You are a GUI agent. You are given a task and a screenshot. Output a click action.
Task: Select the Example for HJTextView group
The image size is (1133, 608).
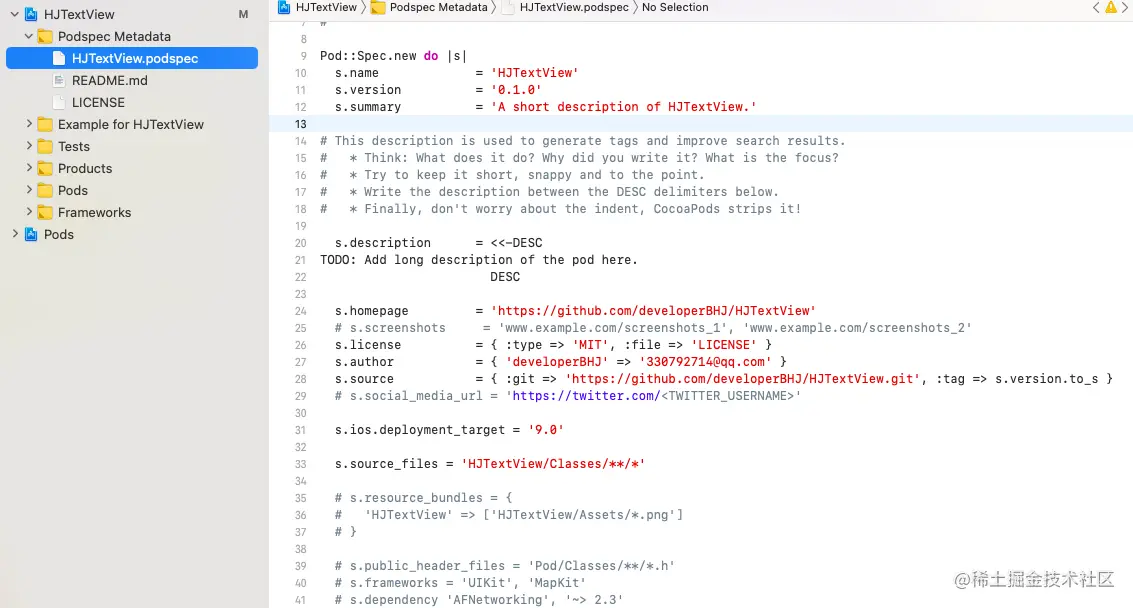click(x=132, y=124)
